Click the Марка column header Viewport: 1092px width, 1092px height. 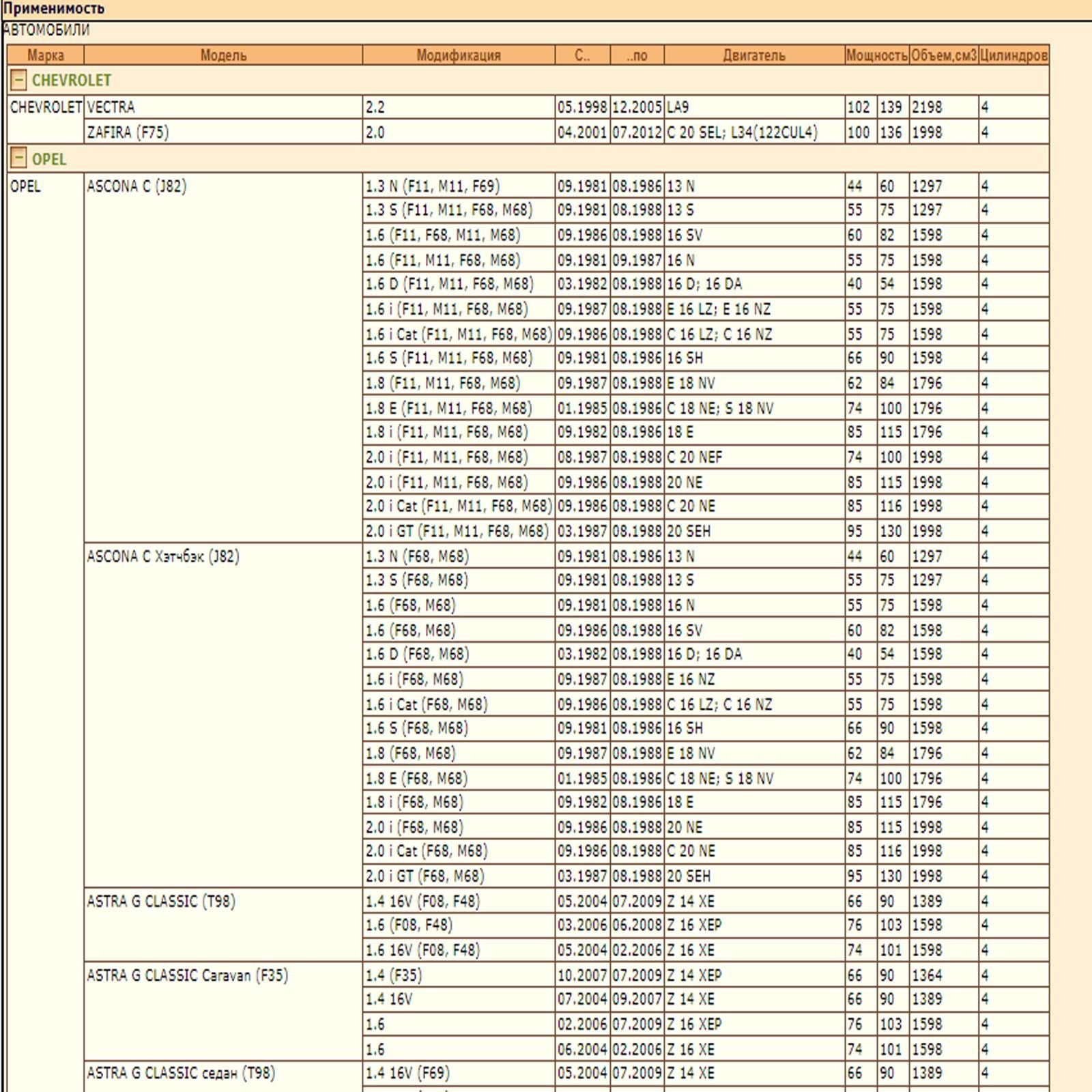pos(46,55)
